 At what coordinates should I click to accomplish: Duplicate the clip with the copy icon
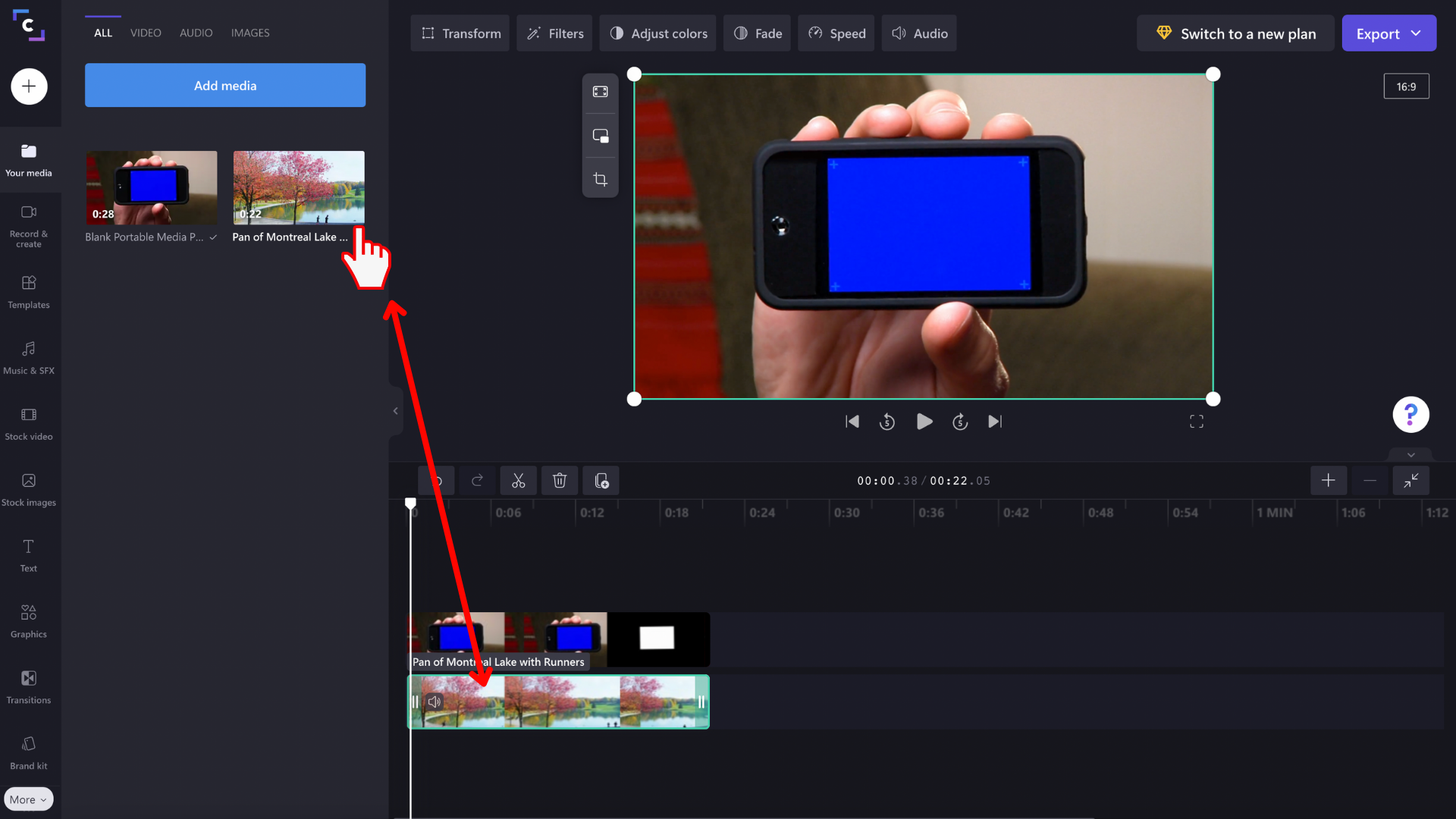tap(601, 480)
